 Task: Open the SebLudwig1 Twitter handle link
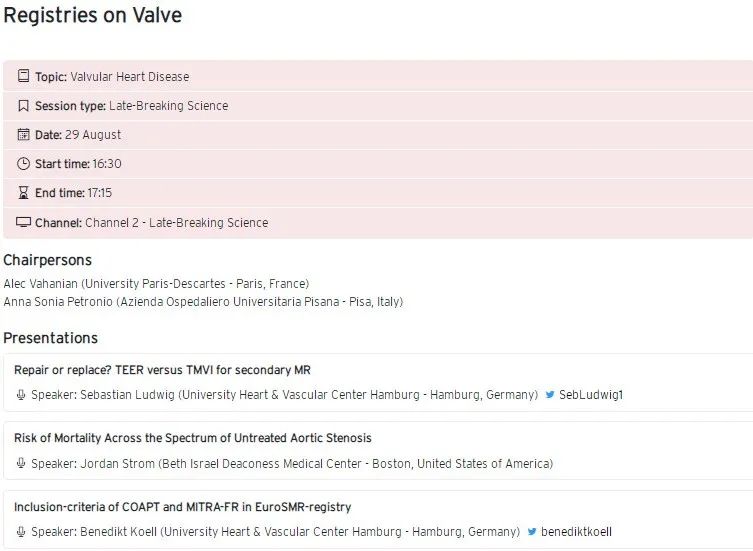coord(591,395)
